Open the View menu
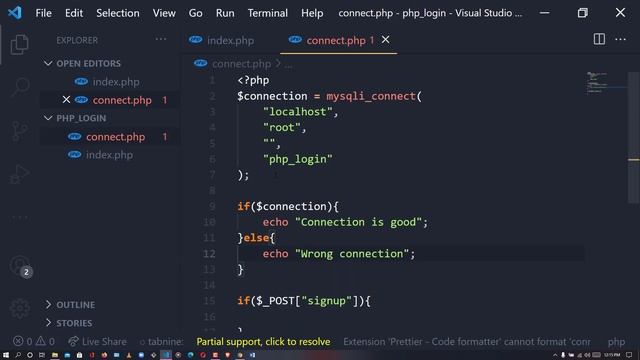 164,13
